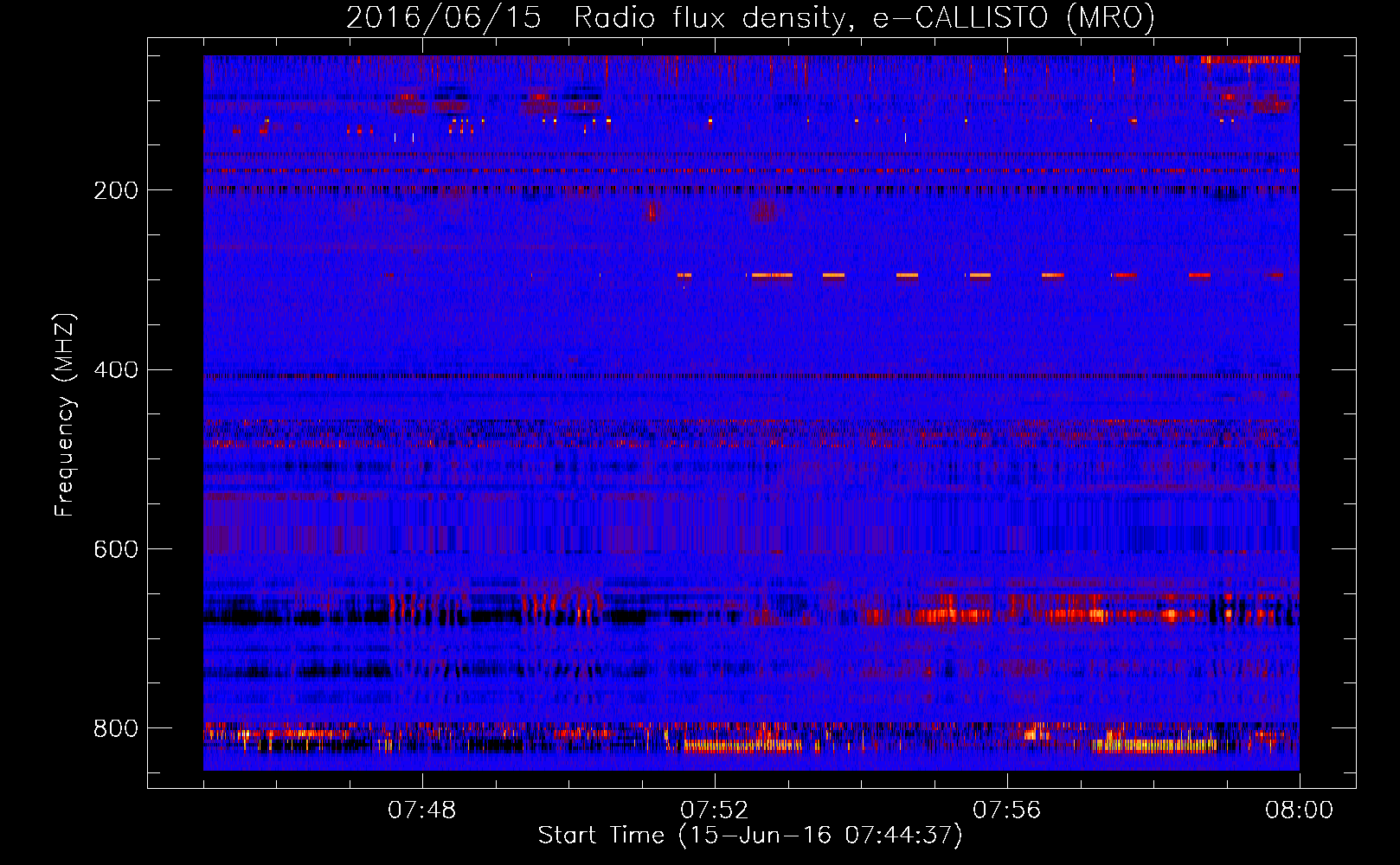Click the 07:56 time tick label
The image size is (1400, 865).
point(1007,811)
